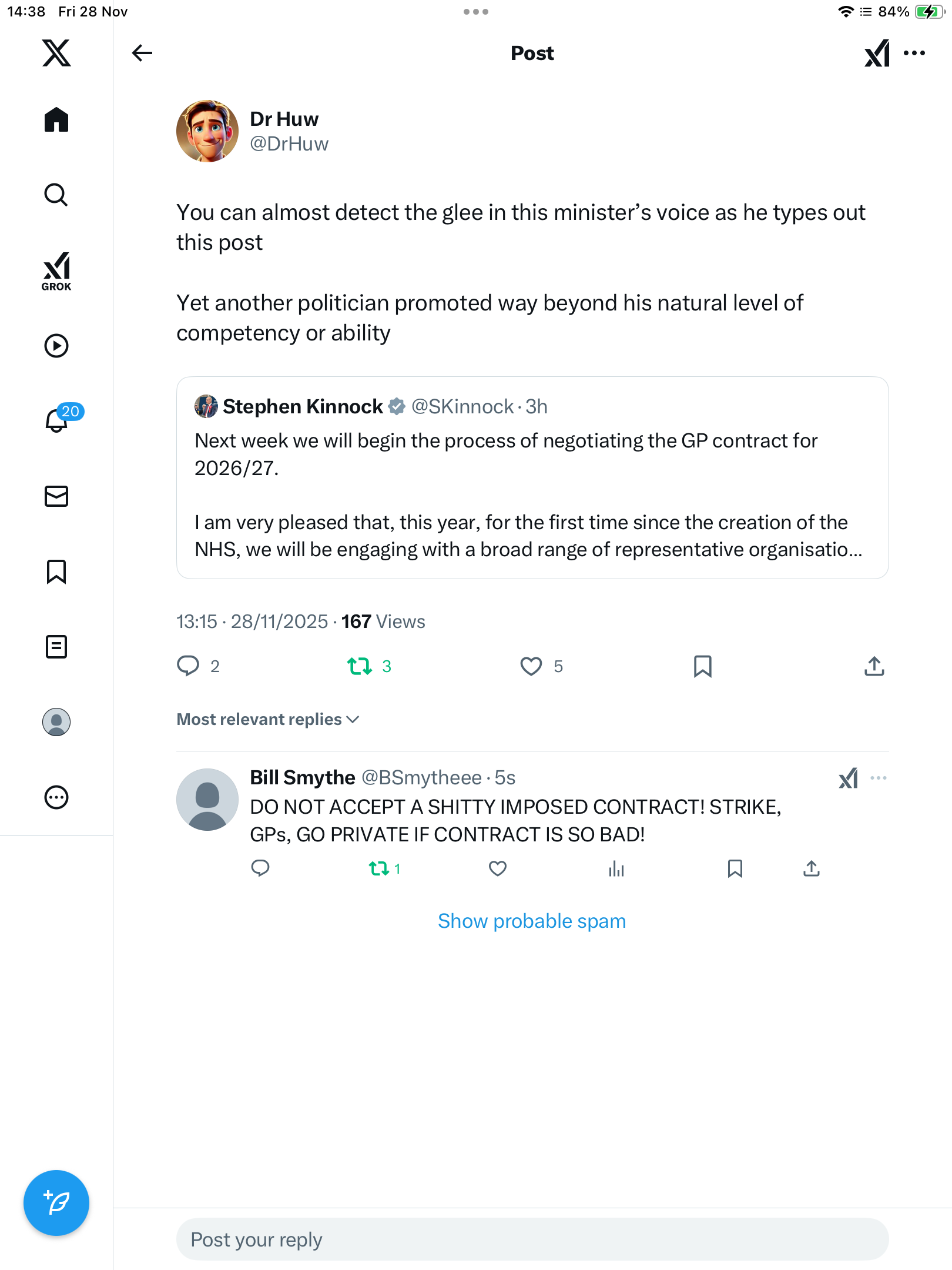
Task: Open the search page from the sidebar
Action: [56, 195]
